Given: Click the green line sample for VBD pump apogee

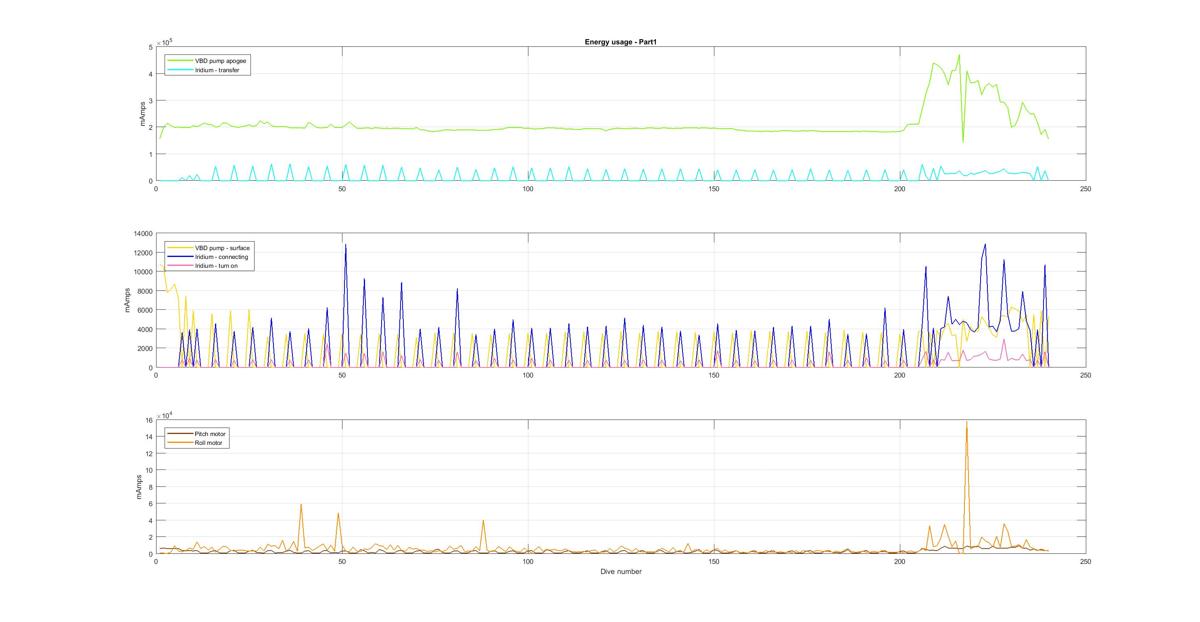Looking at the screenshot, I should (179, 60).
